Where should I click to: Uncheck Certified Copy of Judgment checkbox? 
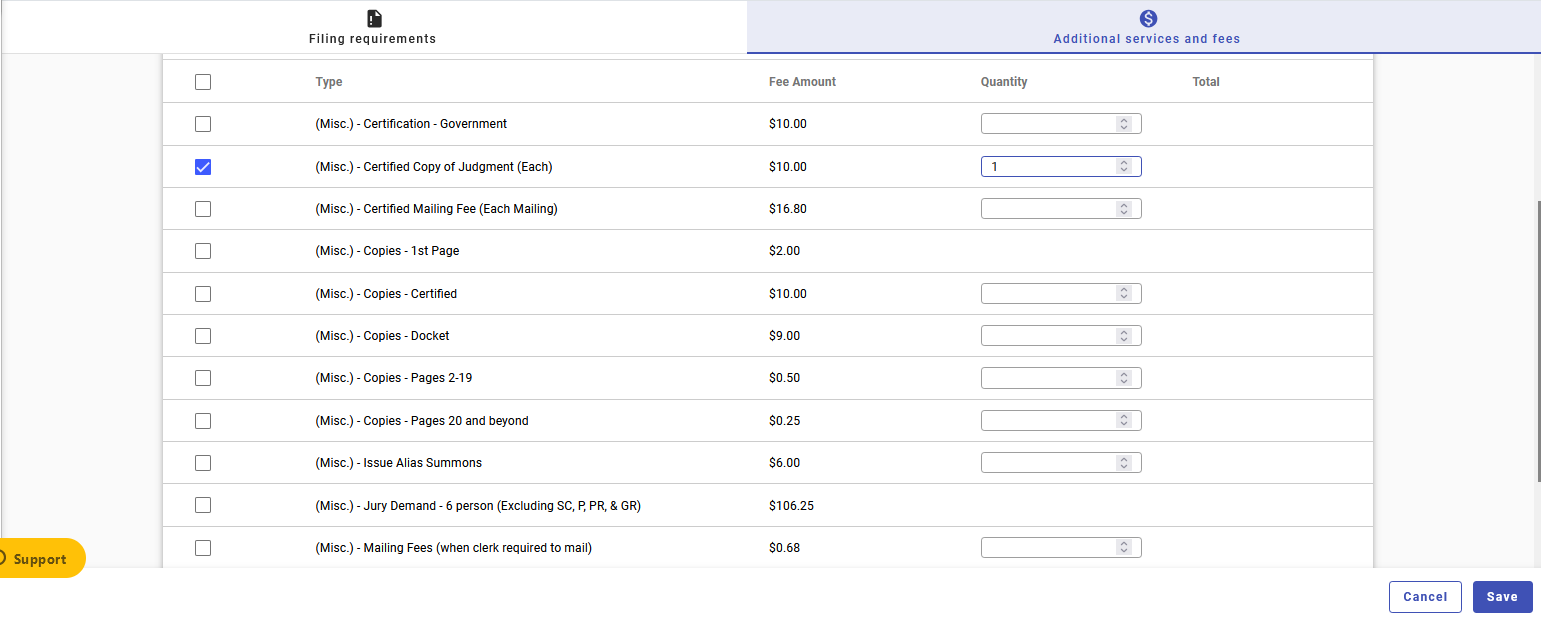click(203, 167)
